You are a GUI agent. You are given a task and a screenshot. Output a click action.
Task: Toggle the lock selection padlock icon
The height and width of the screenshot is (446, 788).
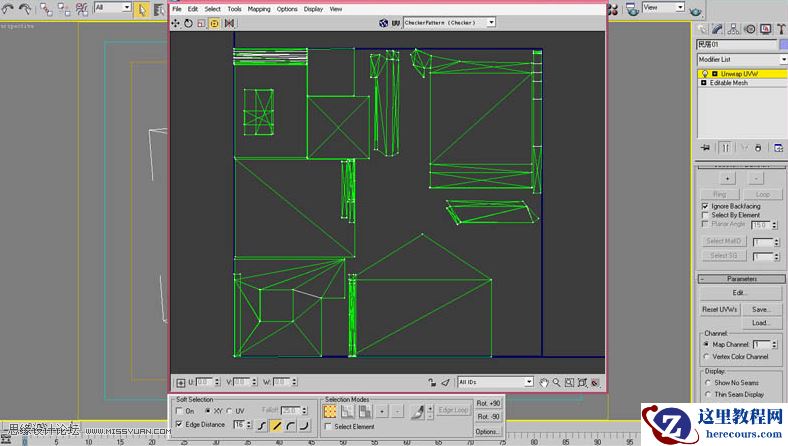(x=432, y=383)
